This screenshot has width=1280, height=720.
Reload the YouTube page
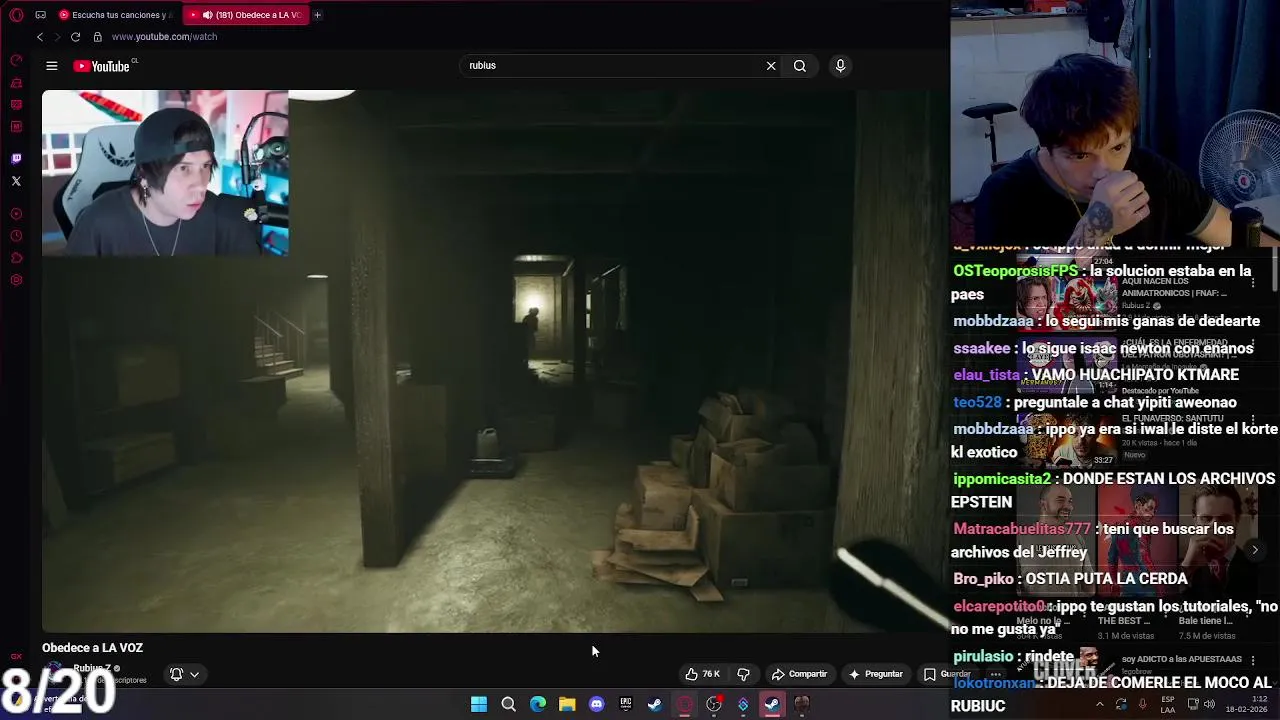75,37
